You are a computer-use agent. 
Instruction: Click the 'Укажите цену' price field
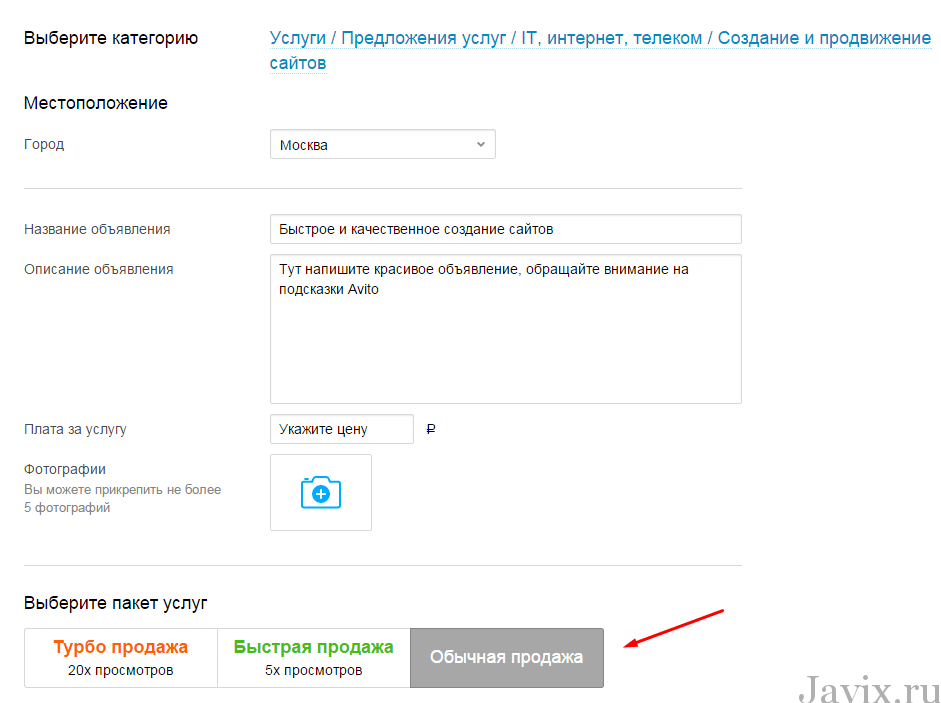[342, 429]
